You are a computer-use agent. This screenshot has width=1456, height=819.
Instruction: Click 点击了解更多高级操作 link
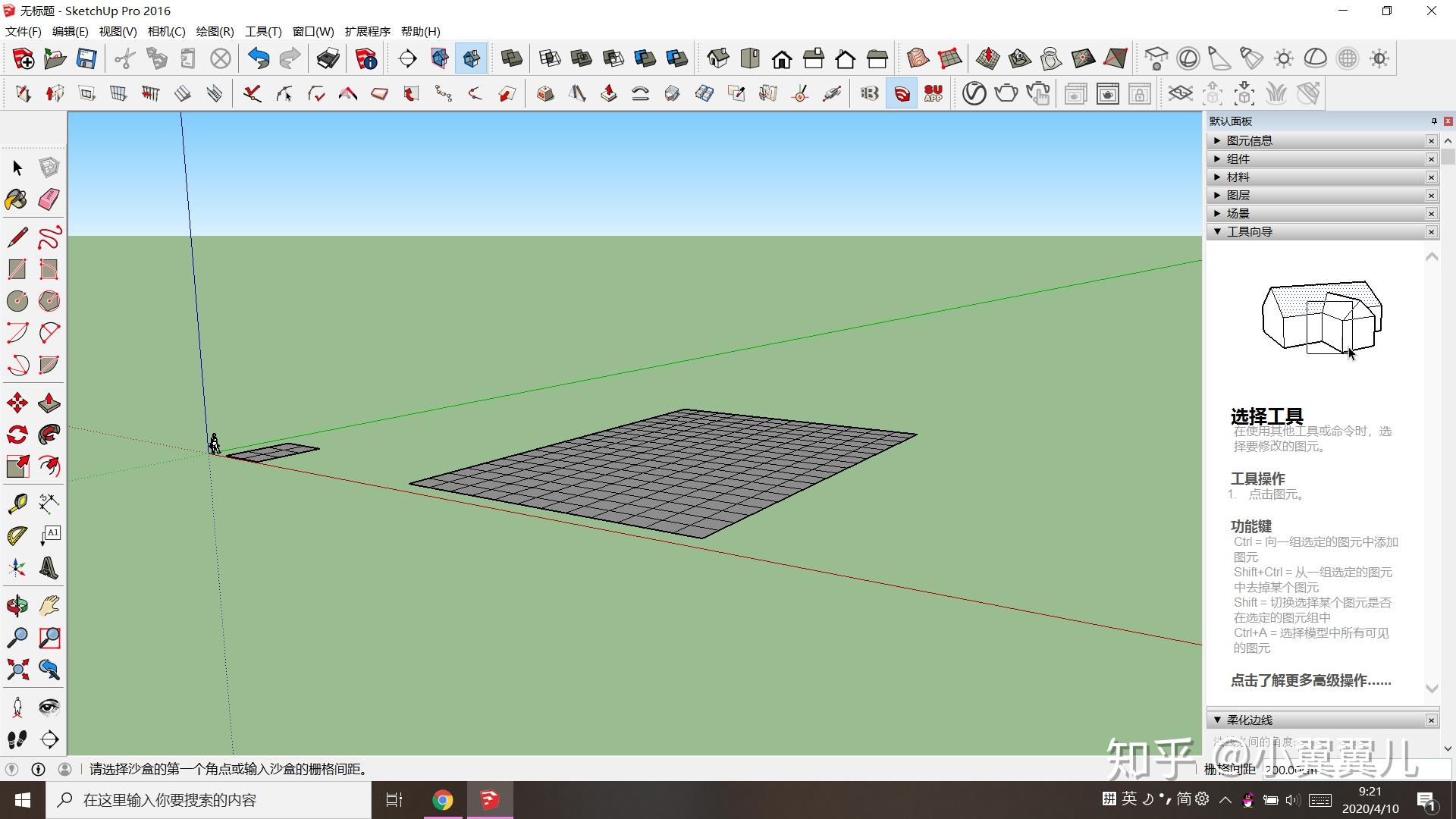[x=1310, y=680]
